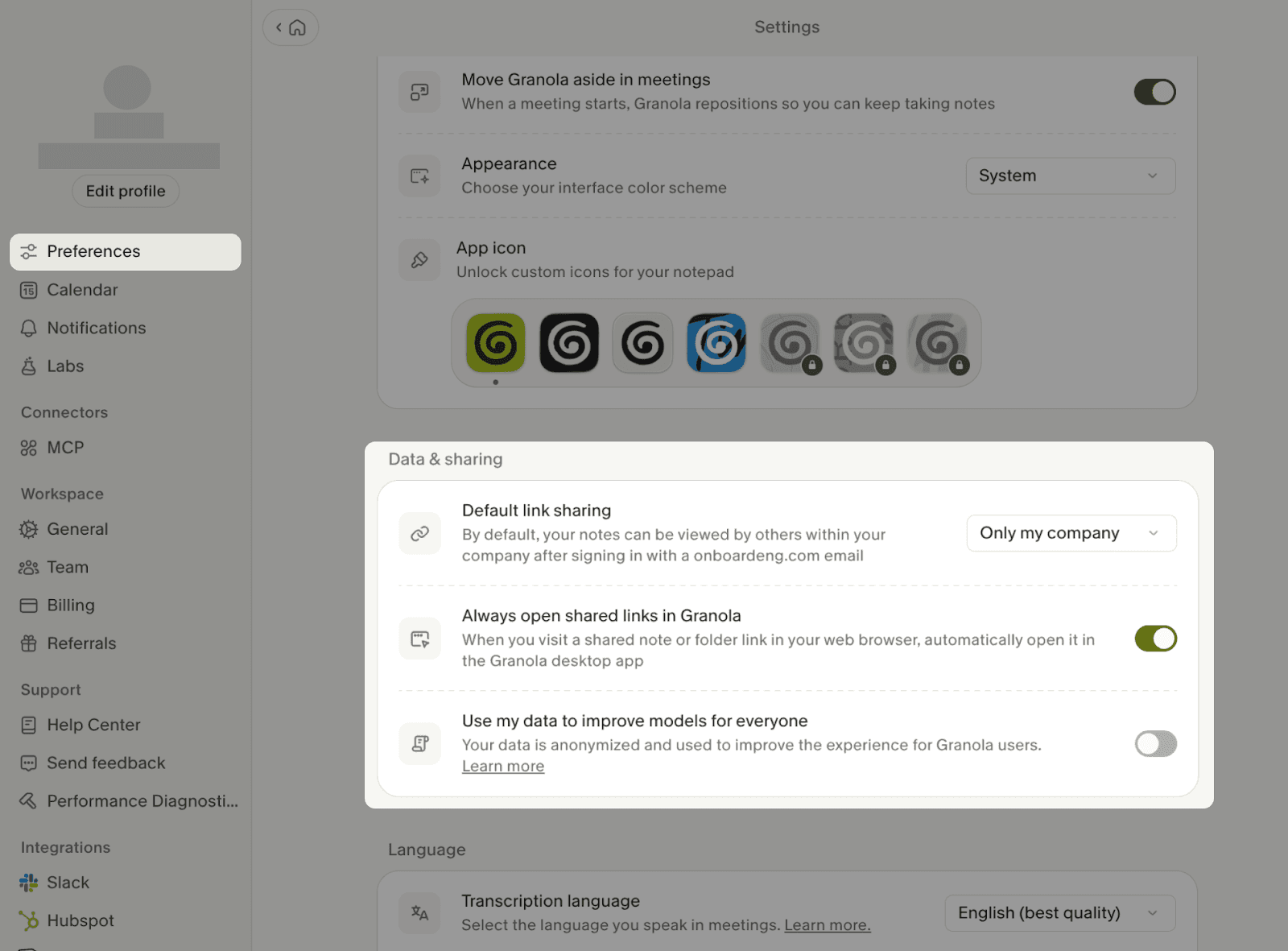Click the Language section heading
This screenshot has height=951, width=1288.
[x=427, y=850]
